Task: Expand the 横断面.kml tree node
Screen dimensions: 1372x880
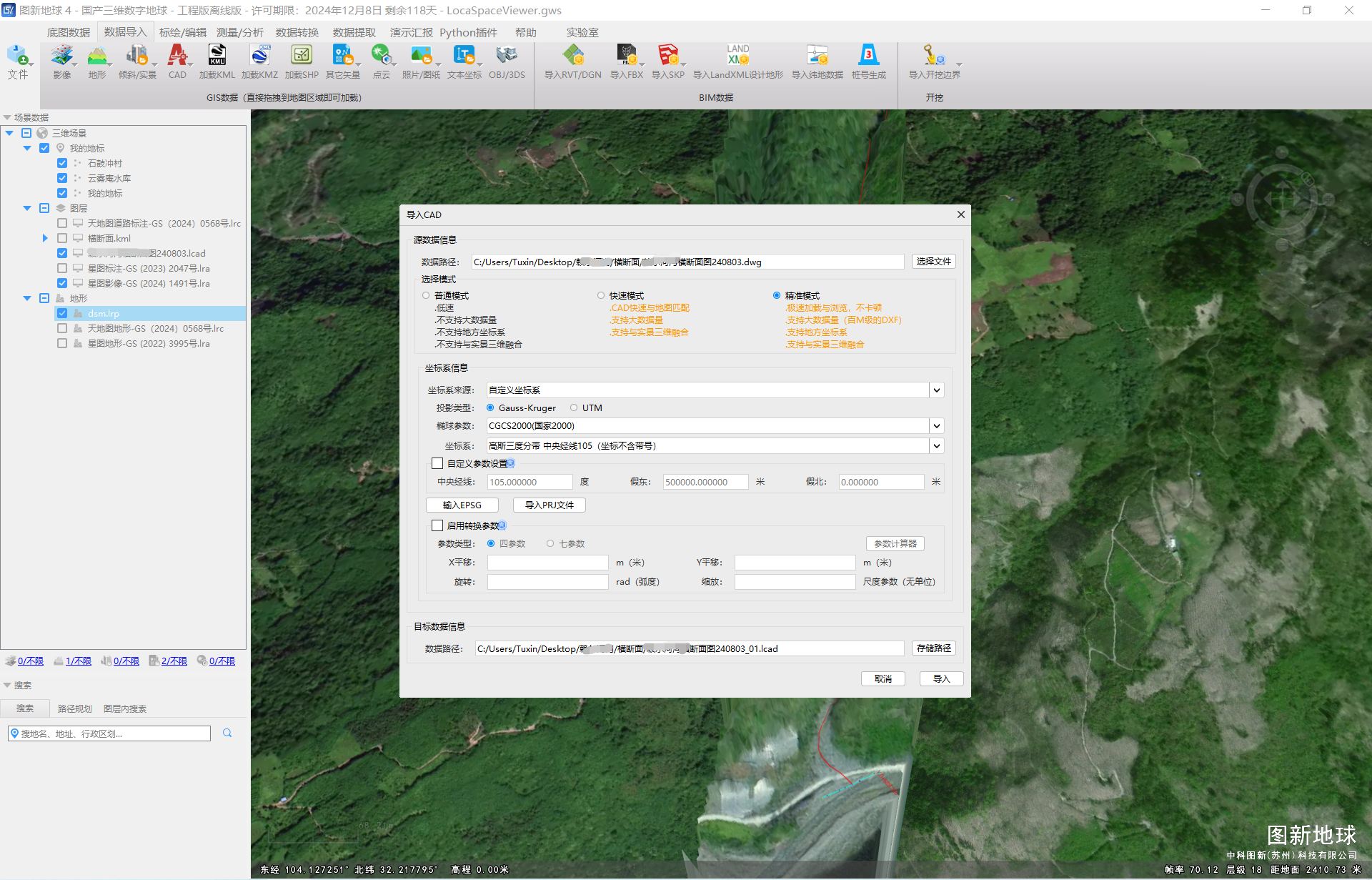Action: click(x=45, y=238)
